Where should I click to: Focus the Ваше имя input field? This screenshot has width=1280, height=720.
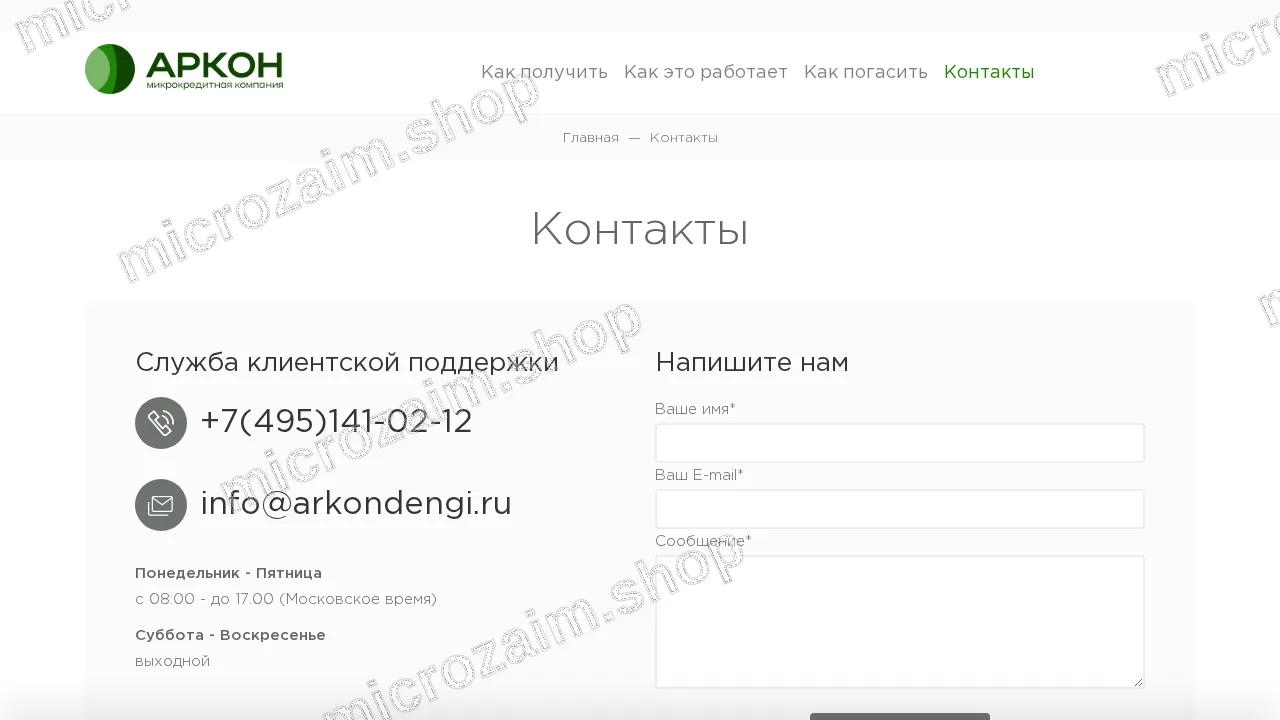[900, 443]
